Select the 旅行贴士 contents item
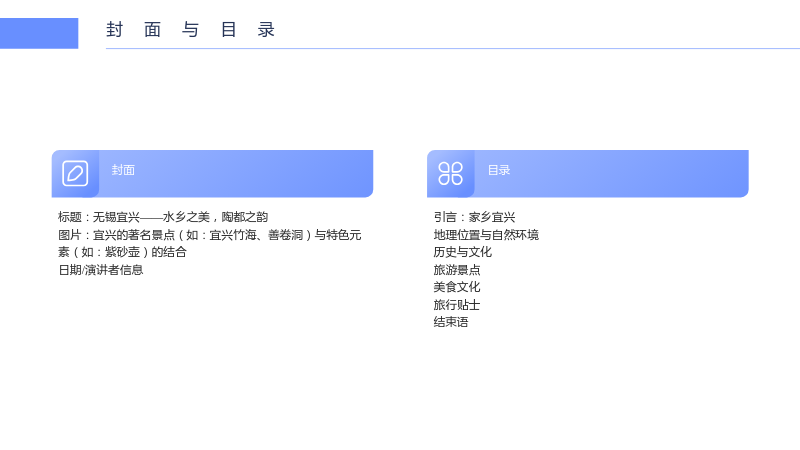800x450 pixels. pos(457,305)
